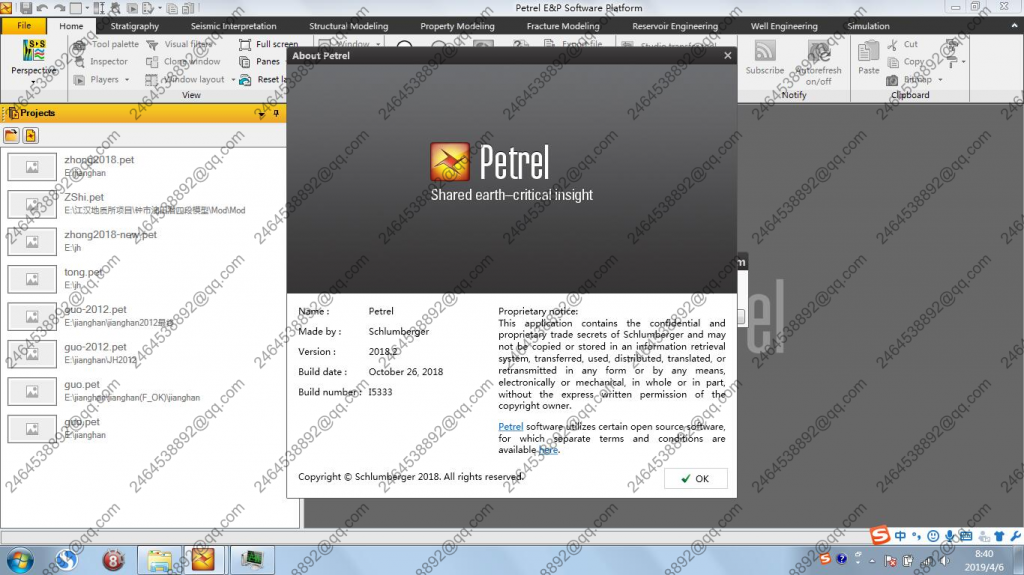Viewport: 1024px width, 575px height.
Task: Open the Inspector tool
Action: pyautogui.click(x=101, y=61)
